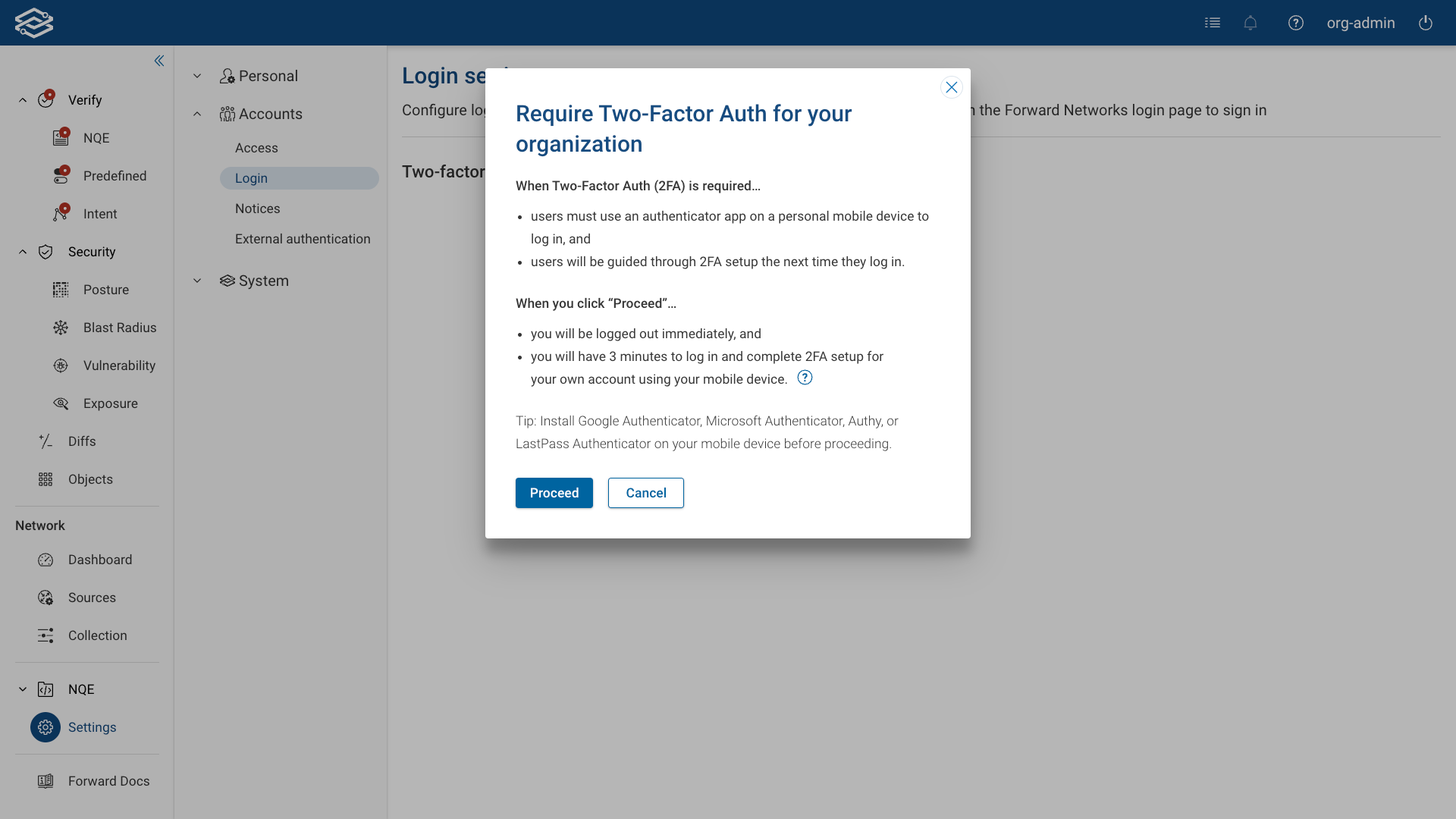The image size is (1456, 819).
Task: Click the notification bell icon
Action: [1250, 23]
